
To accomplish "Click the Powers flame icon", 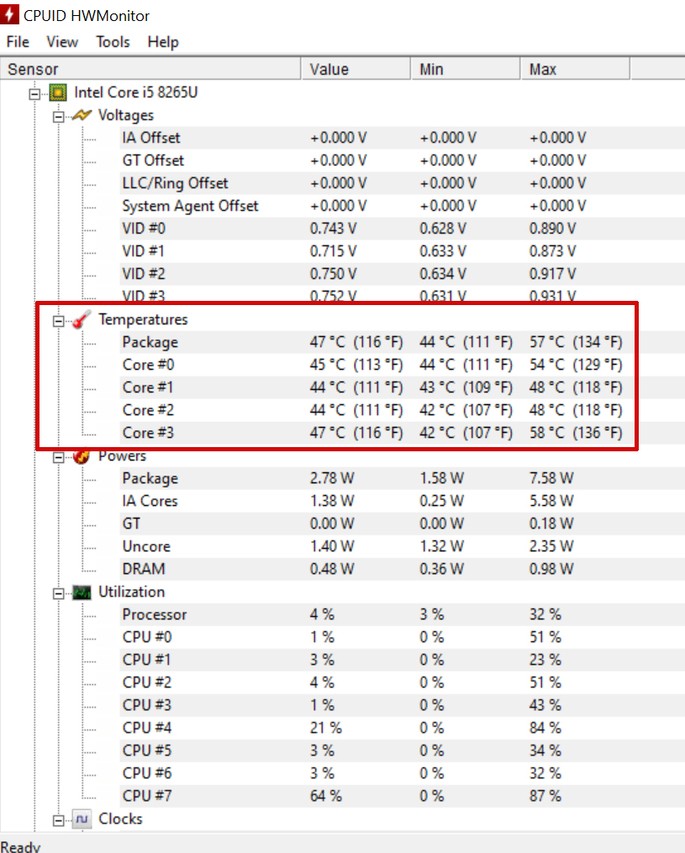I will pos(82,457).
